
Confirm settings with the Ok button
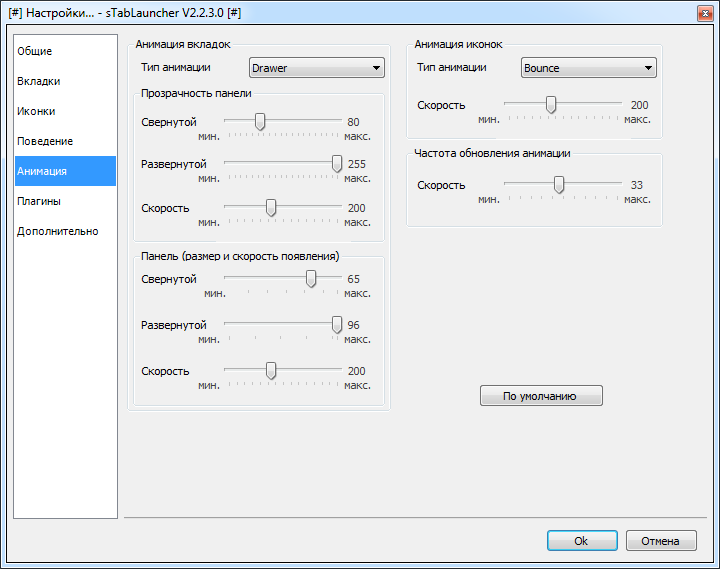[x=582, y=541]
